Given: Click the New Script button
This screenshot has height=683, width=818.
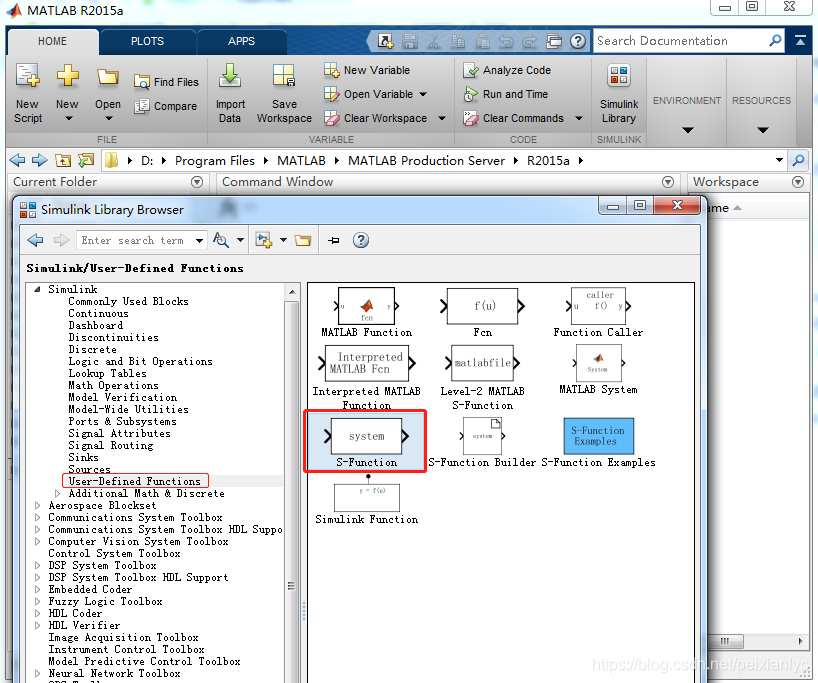Looking at the screenshot, I should pyautogui.click(x=27, y=90).
